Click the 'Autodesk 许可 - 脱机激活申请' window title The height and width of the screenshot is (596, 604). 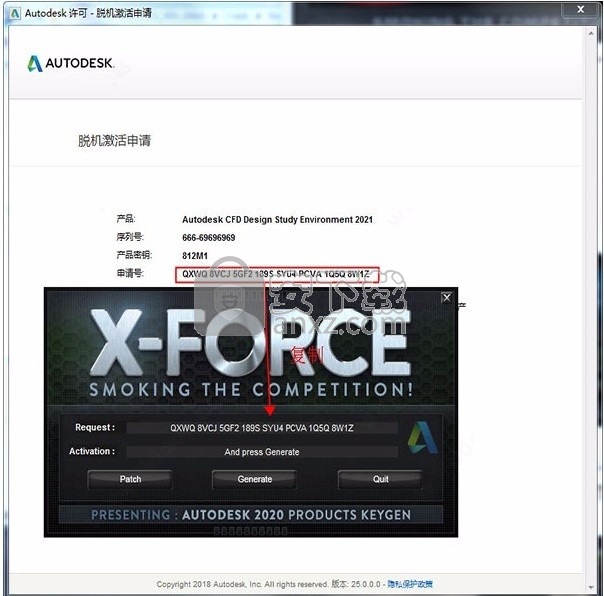[88, 13]
